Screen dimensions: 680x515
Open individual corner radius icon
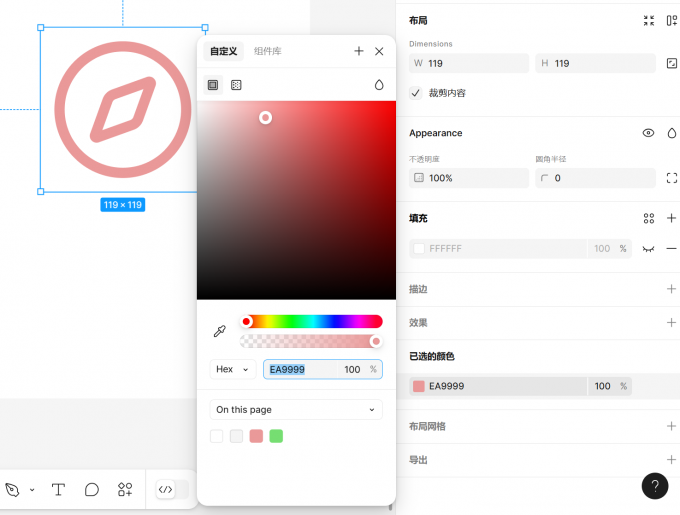[x=671, y=178]
